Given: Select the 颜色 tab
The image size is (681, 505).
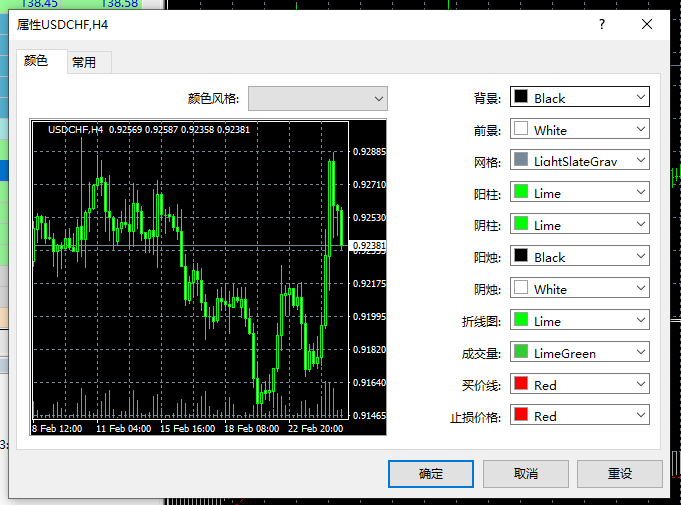Looking at the screenshot, I should click(36, 61).
